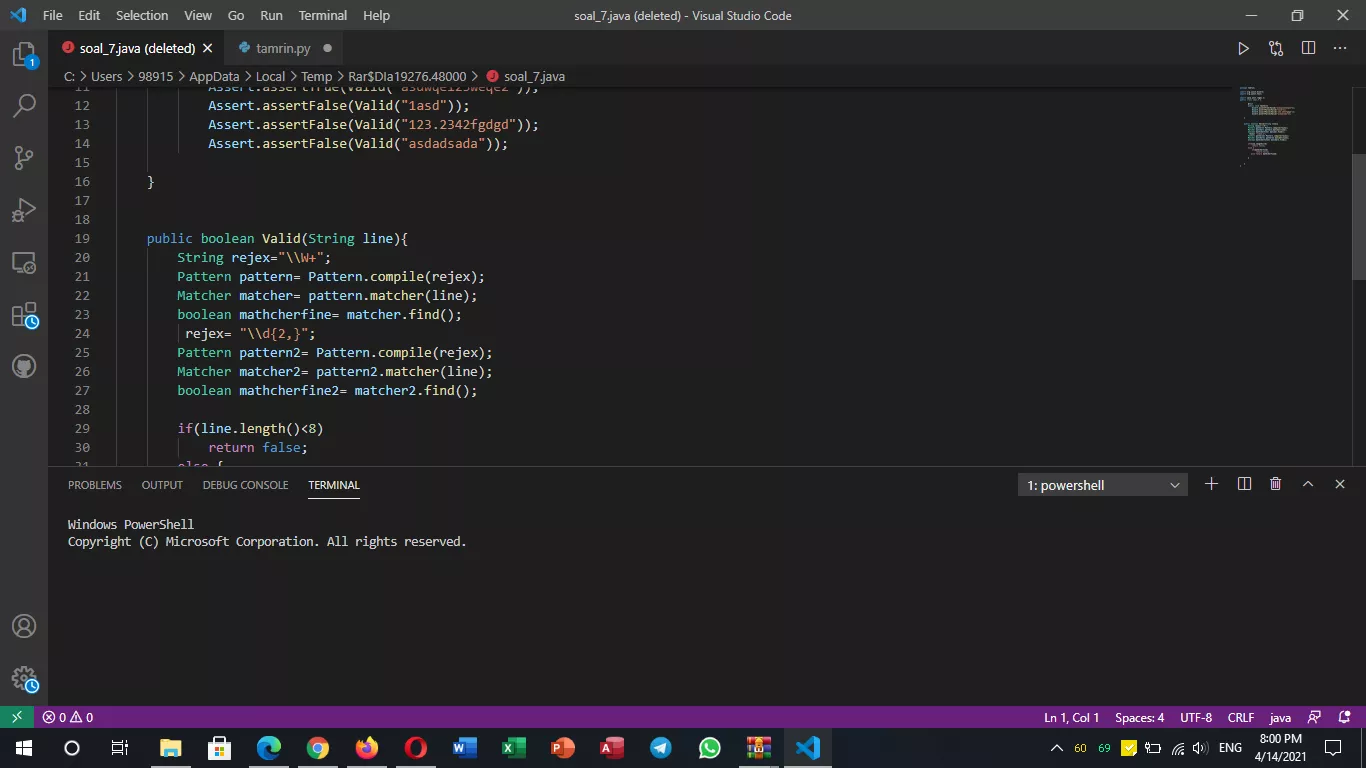Open the Extensions view

pos(24,315)
